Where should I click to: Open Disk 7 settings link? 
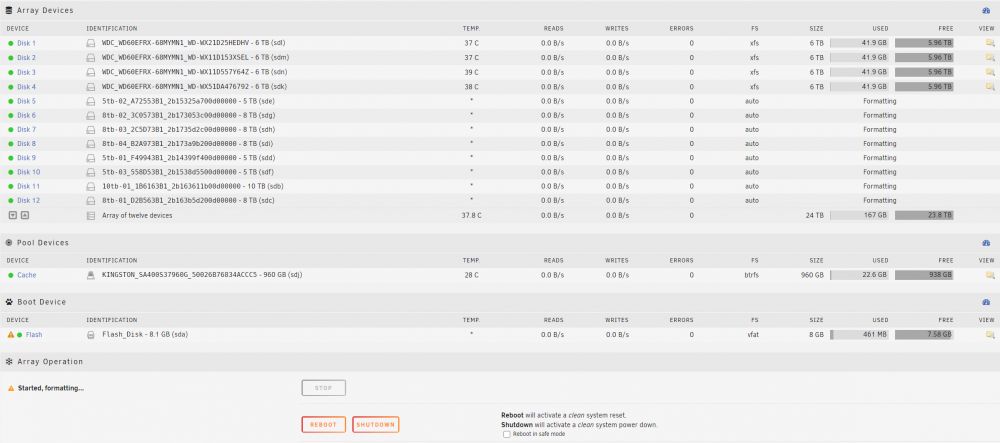click(x=26, y=129)
